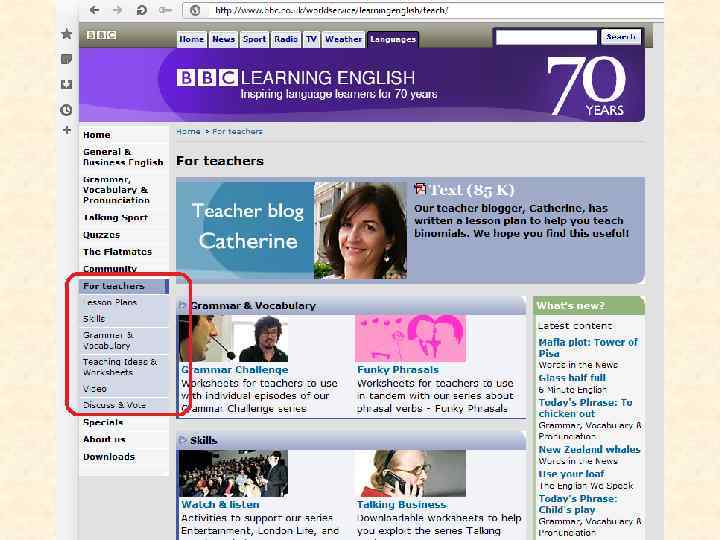Open the Talking Business link
Image resolution: width=720 pixels, height=540 pixels.
(x=402, y=504)
